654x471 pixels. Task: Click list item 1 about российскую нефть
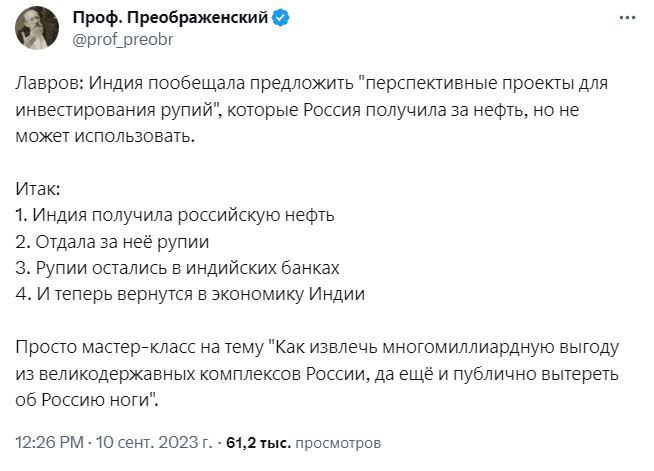[175, 215]
